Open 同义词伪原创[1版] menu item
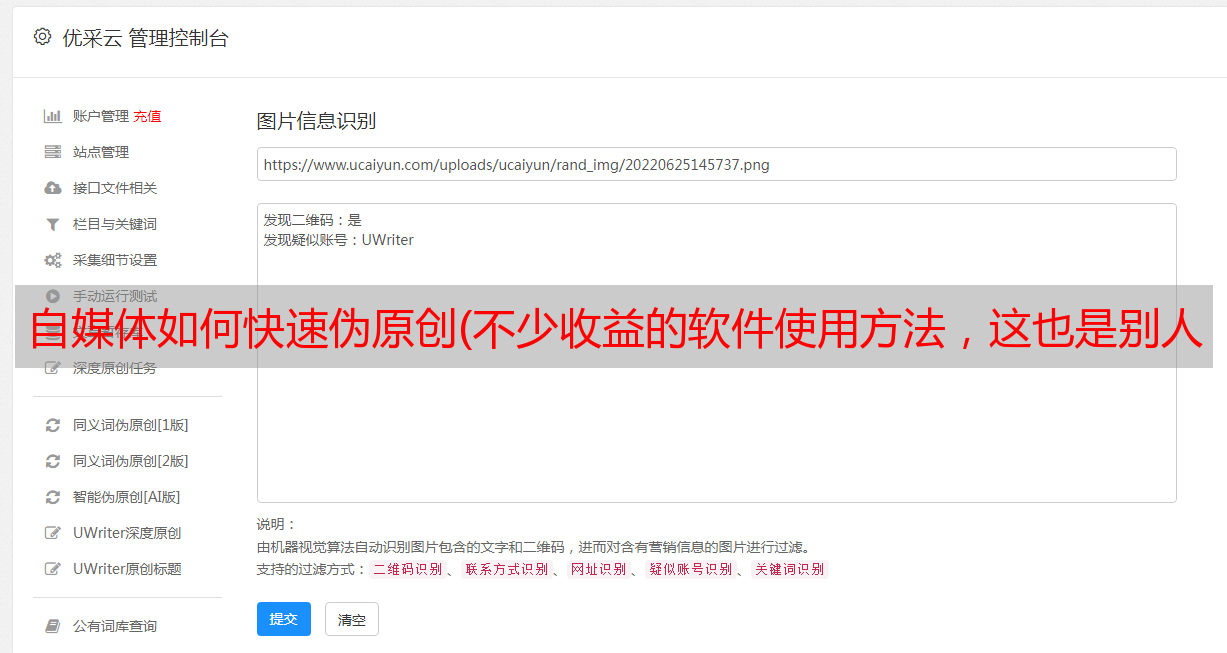Viewport: 1227px width, 653px height. click(x=131, y=425)
